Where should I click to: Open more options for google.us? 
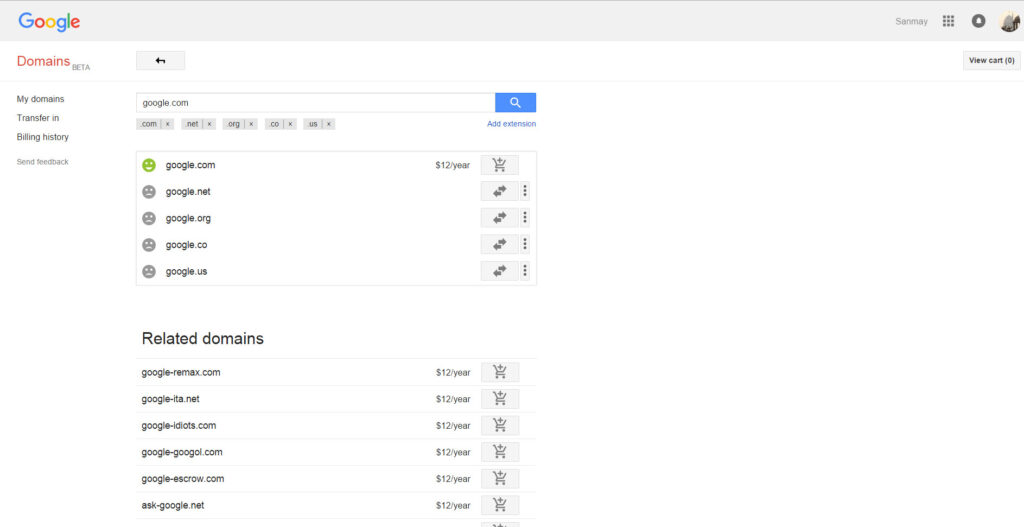click(525, 271)
